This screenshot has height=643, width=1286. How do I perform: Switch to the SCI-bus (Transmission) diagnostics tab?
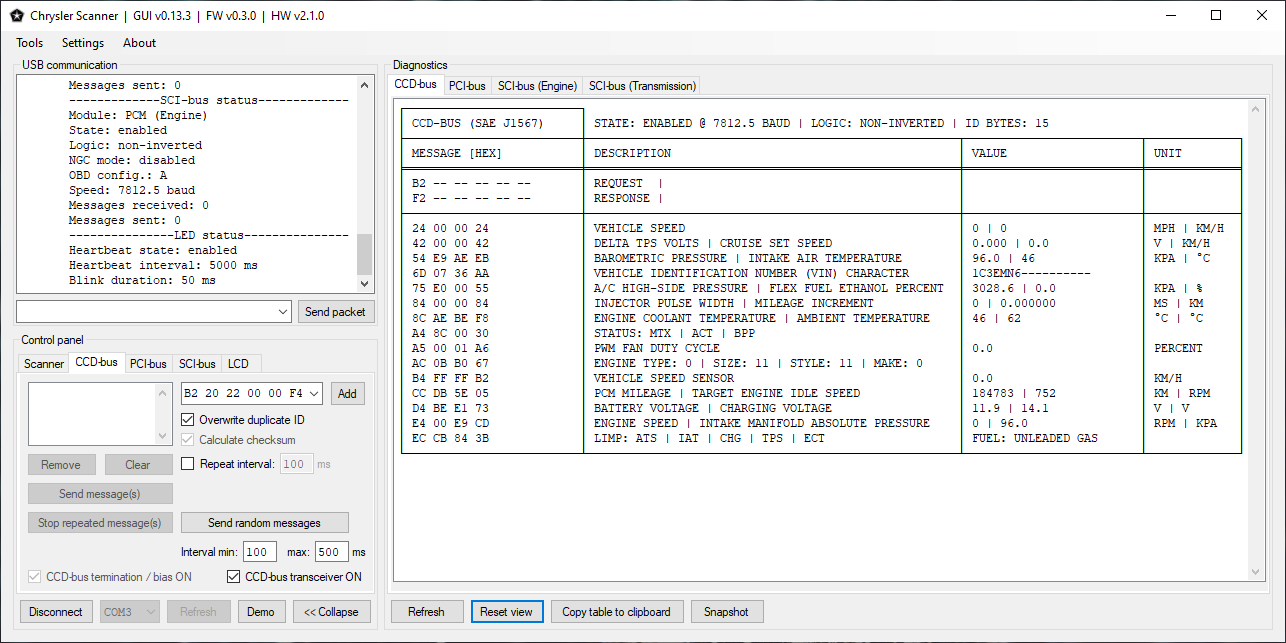(642, 86)
